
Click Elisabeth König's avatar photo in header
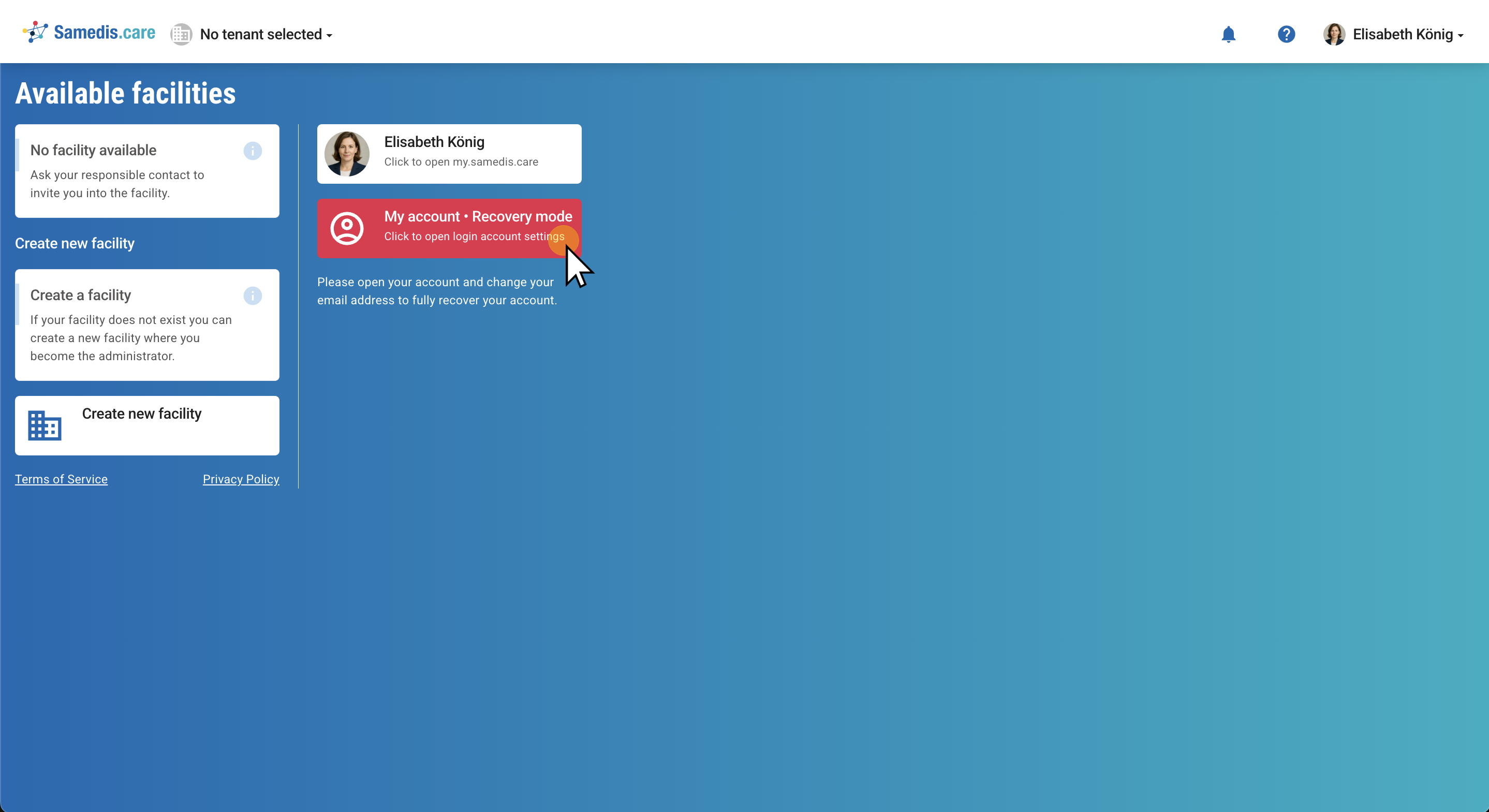(1335, 34)
